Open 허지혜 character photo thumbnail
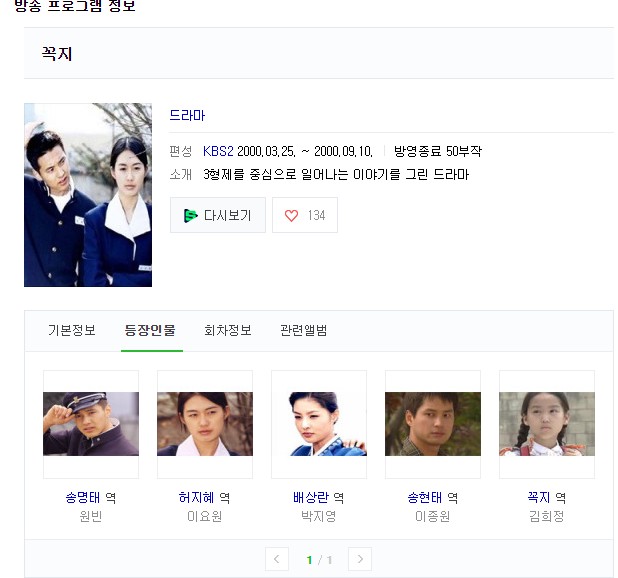 [x=205, y=424]
